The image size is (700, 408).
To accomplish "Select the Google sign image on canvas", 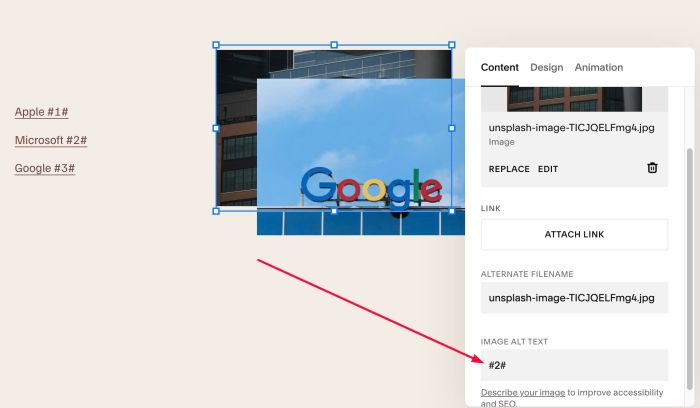I will click(x=361, y=156).
